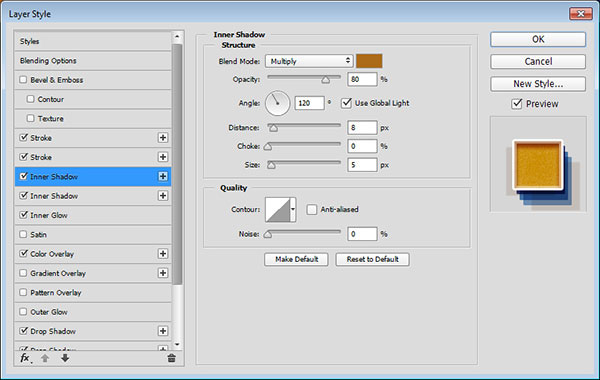Click the Size value field
Image resolution: width=600 pixels, height=380 pixels.
pyautogui.click(x=362, y=165)
